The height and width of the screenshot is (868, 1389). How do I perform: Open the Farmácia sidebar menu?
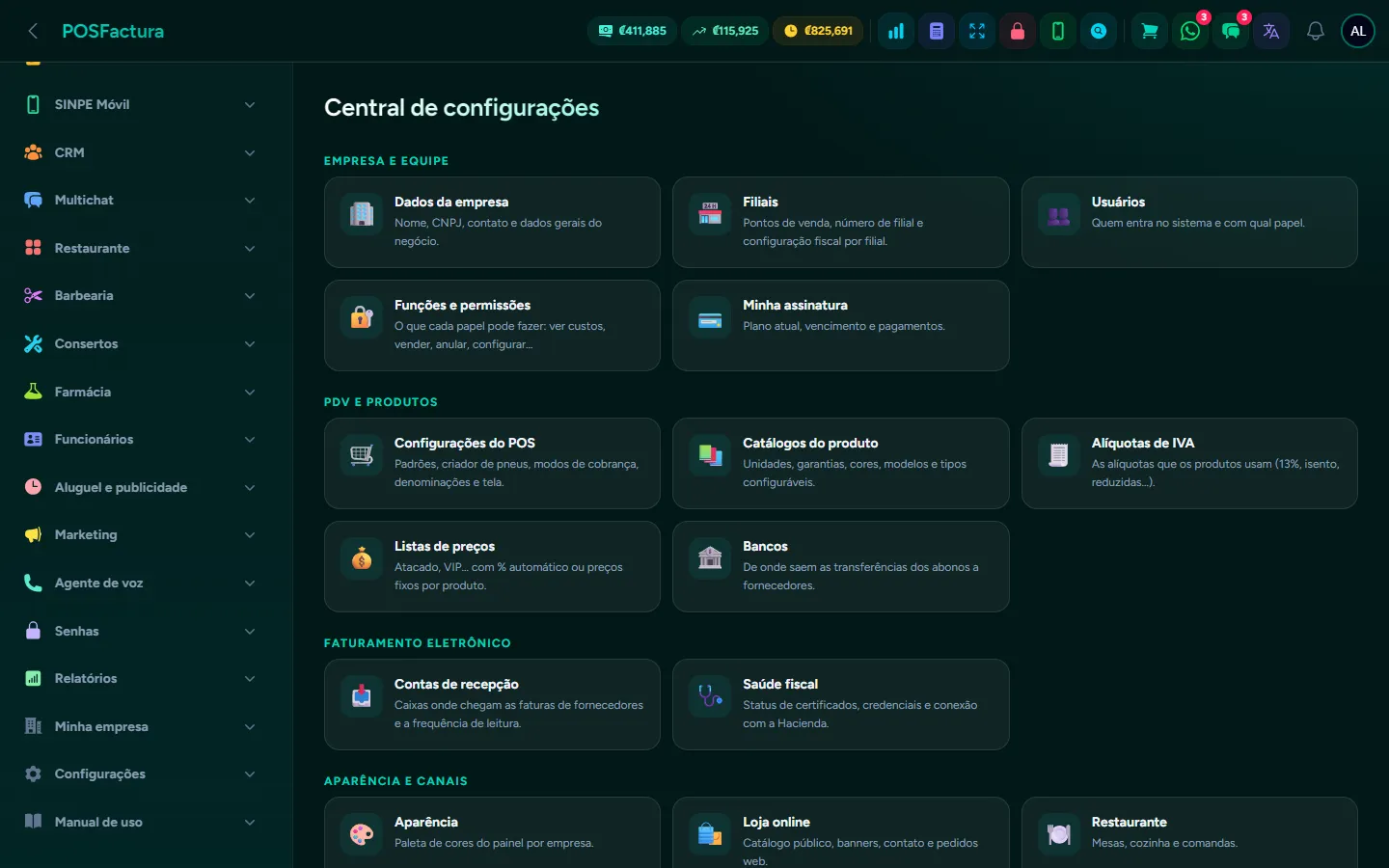[141, 392]
